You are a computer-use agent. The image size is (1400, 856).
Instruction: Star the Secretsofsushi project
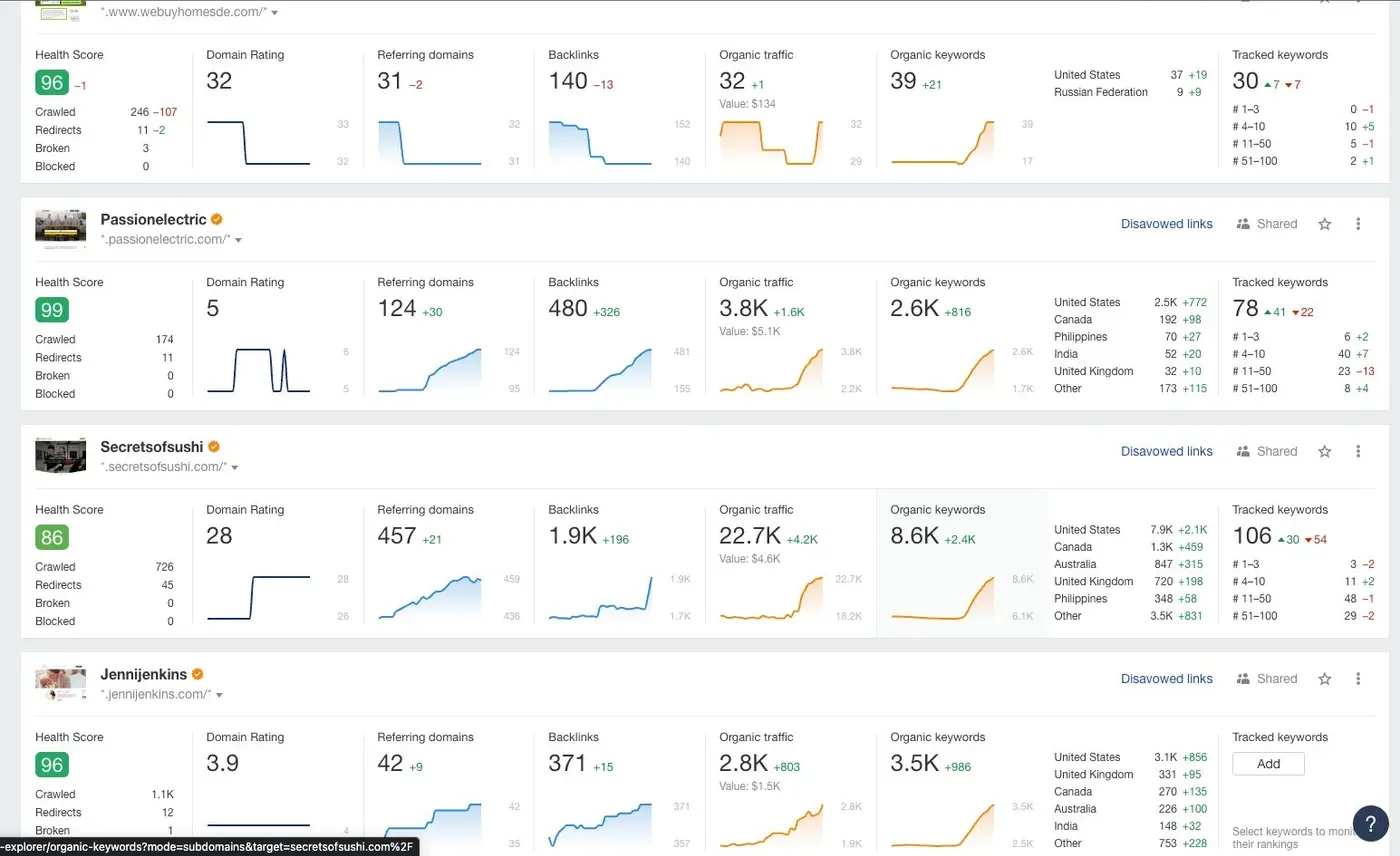point(1325,451)
